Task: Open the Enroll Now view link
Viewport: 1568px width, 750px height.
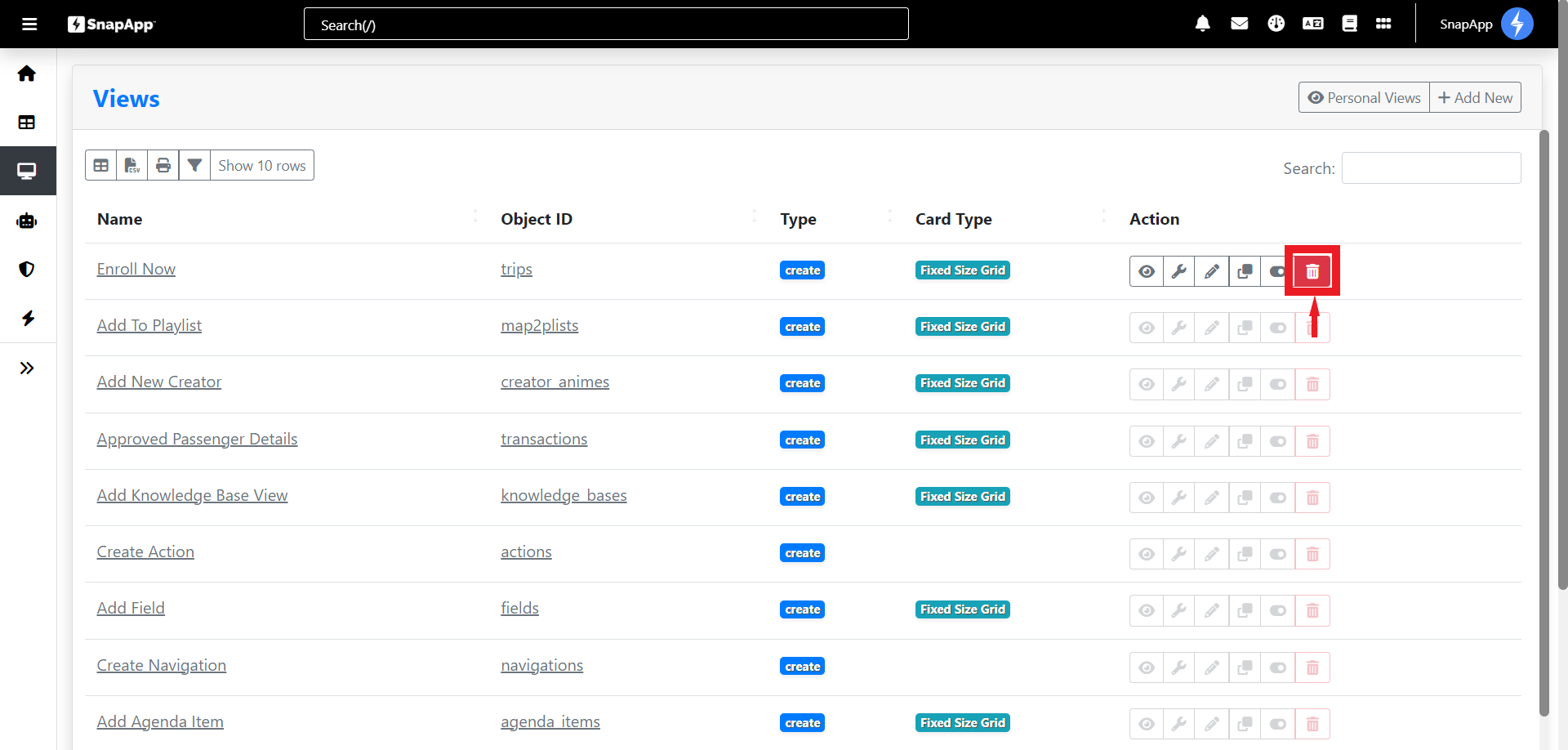Action: 136,269
